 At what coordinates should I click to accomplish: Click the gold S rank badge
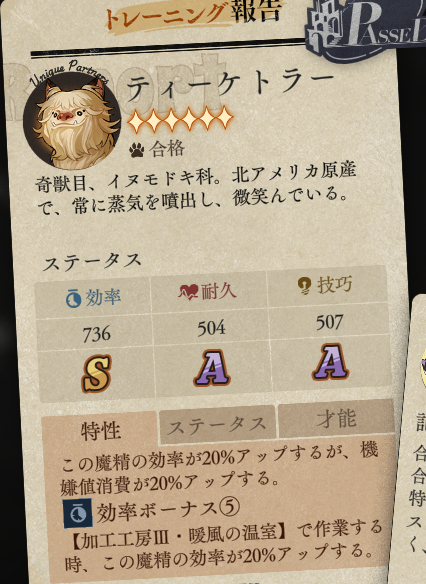(x=97, y=374)
